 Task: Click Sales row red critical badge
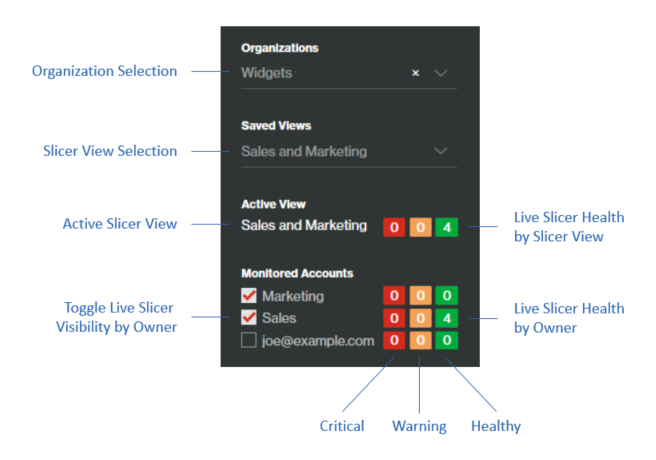[394, 318]
